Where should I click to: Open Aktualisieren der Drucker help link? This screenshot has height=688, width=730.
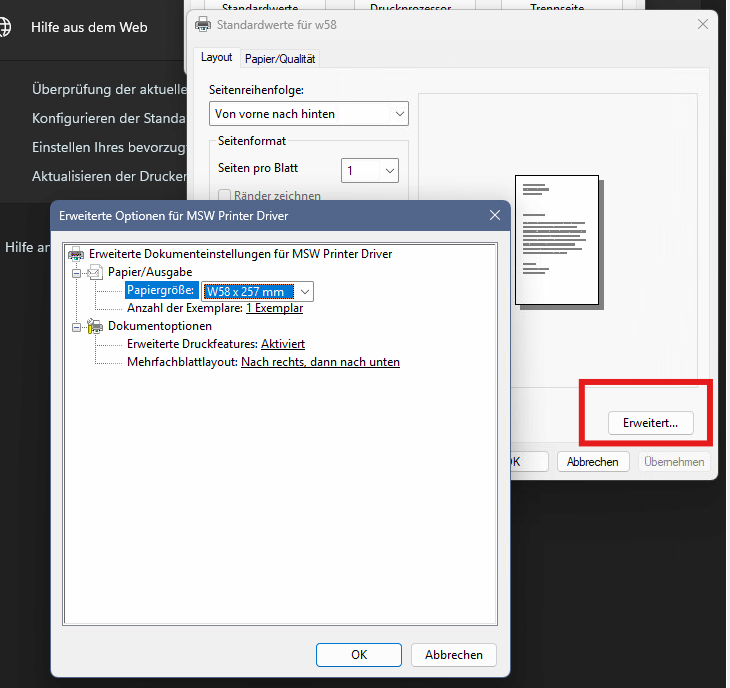[109, 176]
